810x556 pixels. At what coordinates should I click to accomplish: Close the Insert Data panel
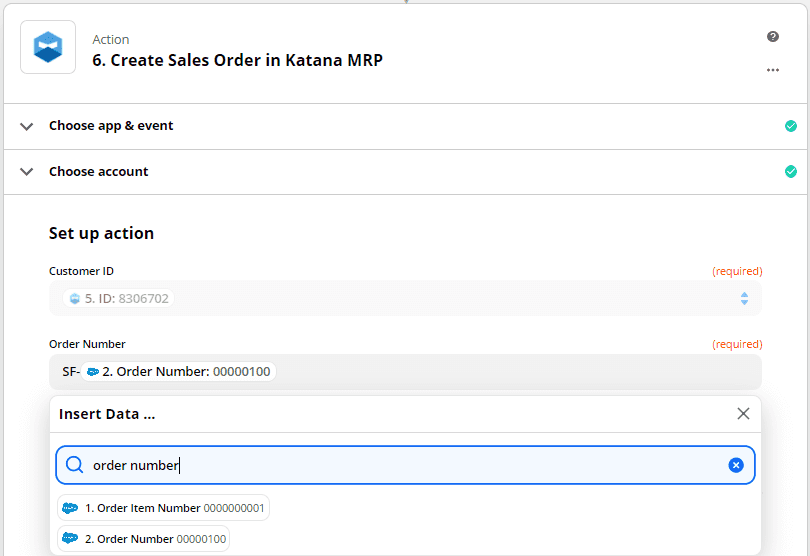[x=743, y=413]
